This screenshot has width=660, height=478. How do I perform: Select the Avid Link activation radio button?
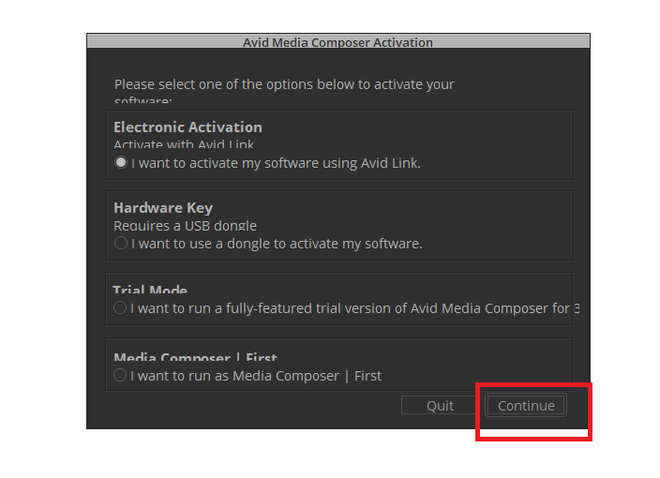coord(121,163)
